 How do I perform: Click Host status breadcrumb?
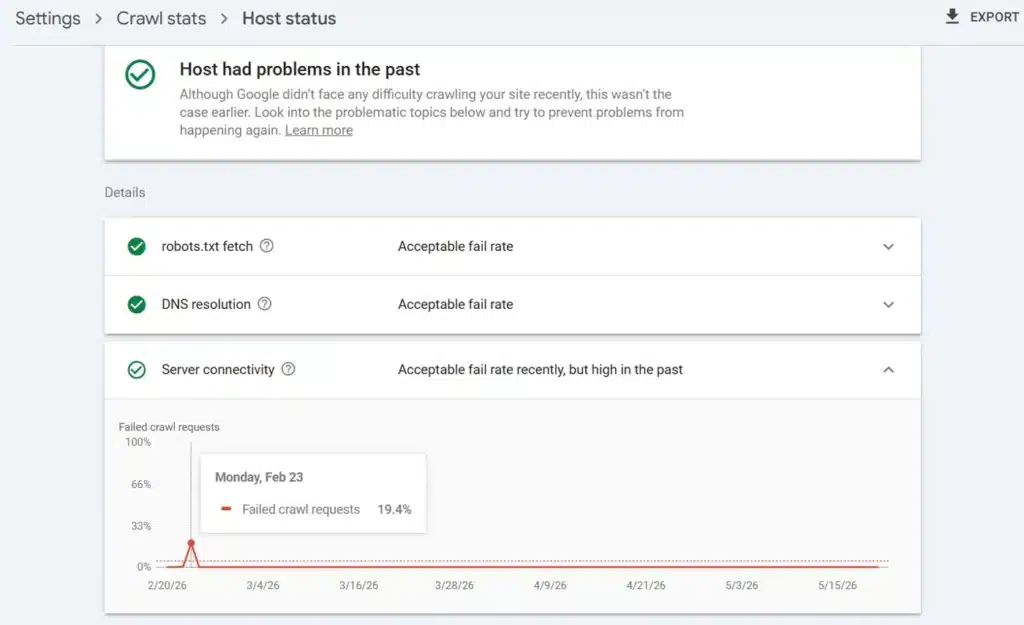(289, 18)
